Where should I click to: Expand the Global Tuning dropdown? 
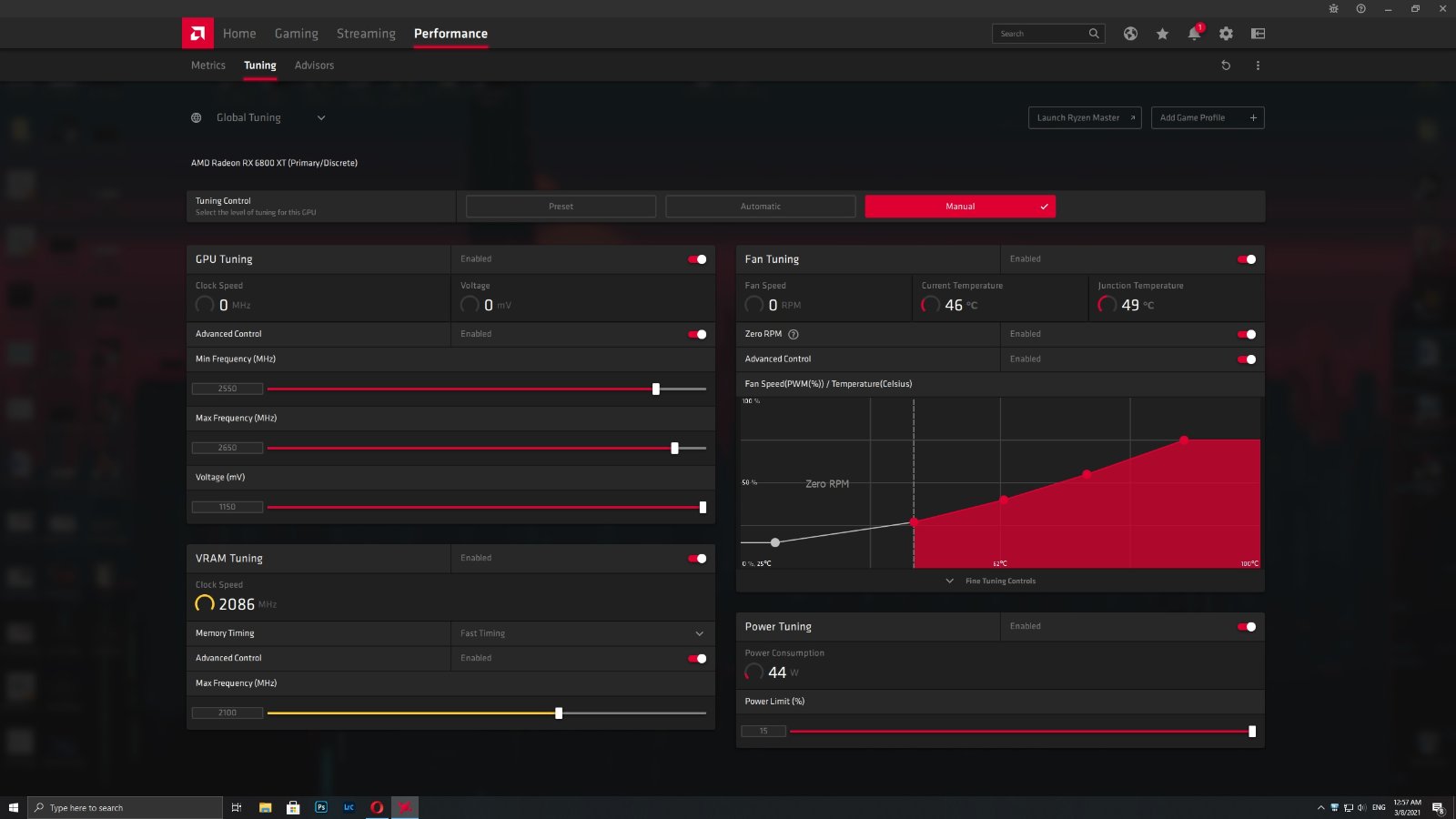(321, 117)
